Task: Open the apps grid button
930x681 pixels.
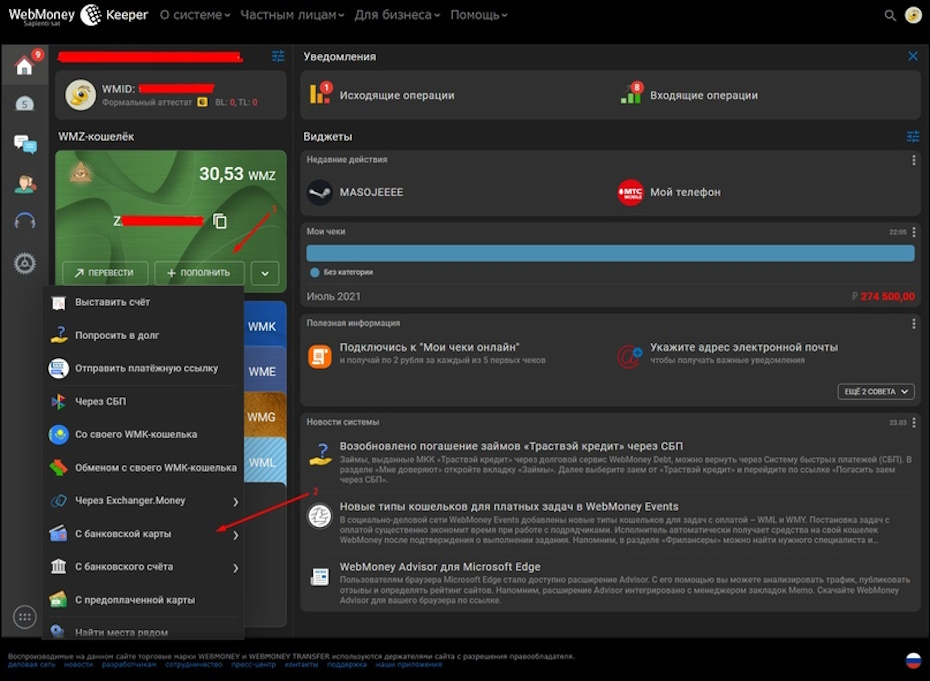Action: [x=24, y=617]
